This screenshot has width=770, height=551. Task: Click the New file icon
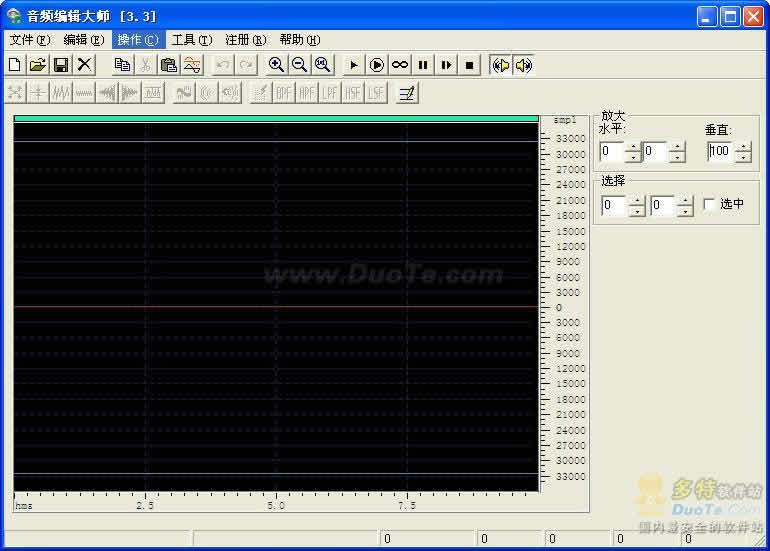(x=15, y=65)
